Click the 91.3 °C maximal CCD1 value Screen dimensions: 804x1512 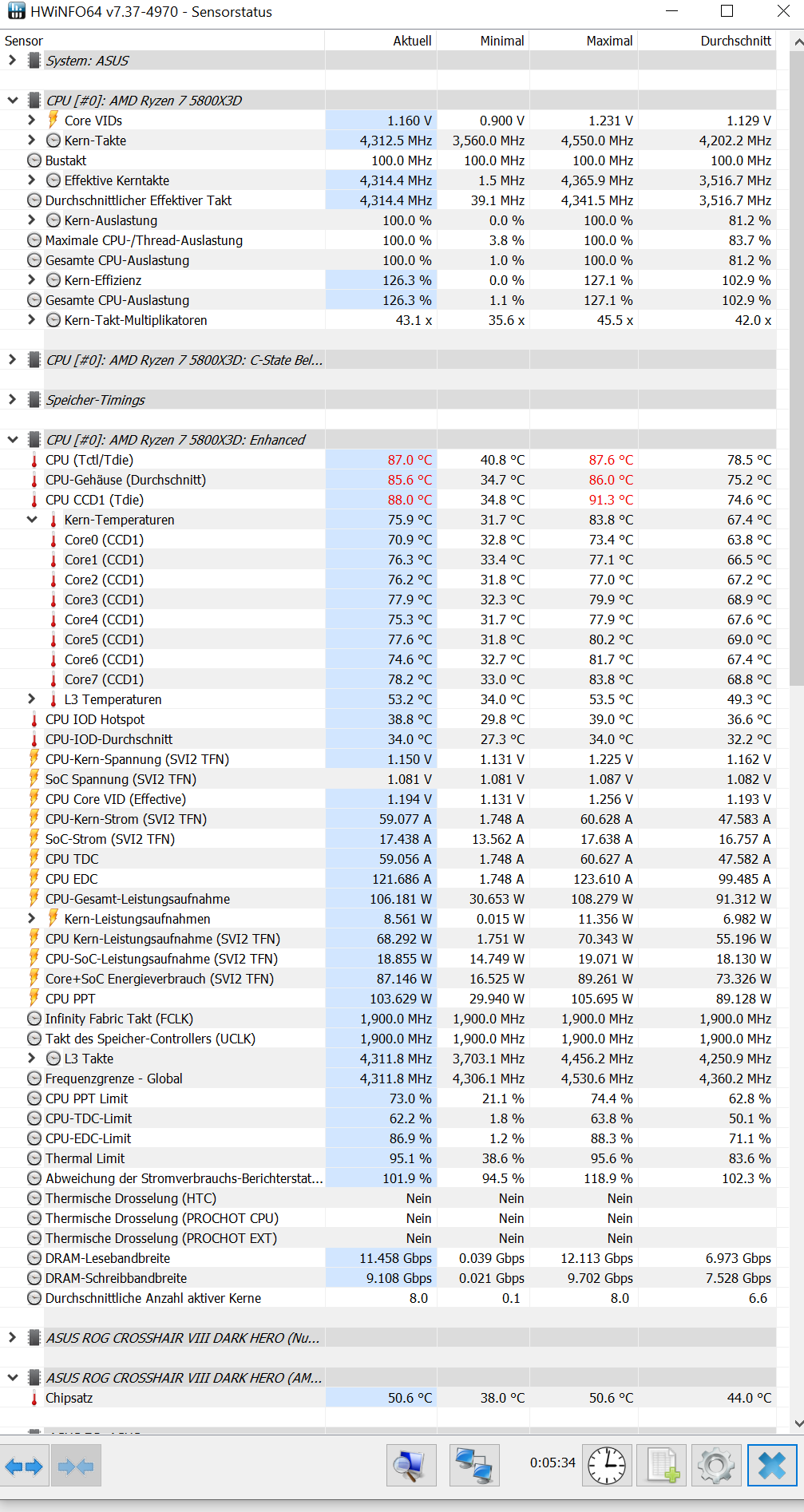tap(611, 500)
